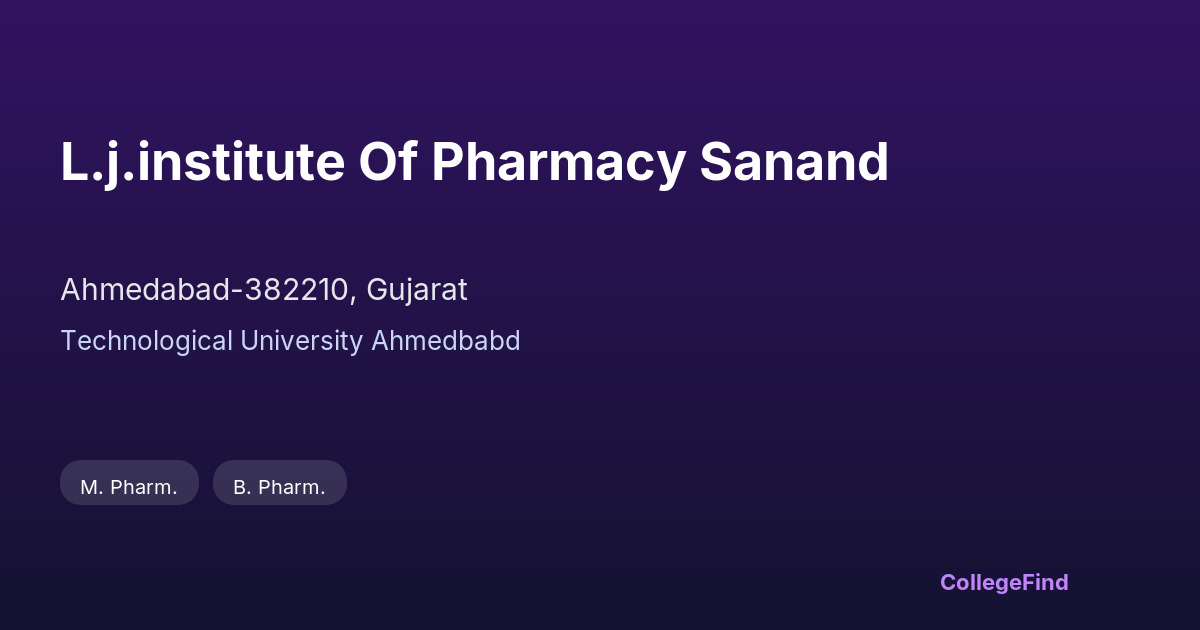Select the B. Pharm. course pill
Image resolution: width=1200 pixels, height=630 pixels.
(279, 483)
